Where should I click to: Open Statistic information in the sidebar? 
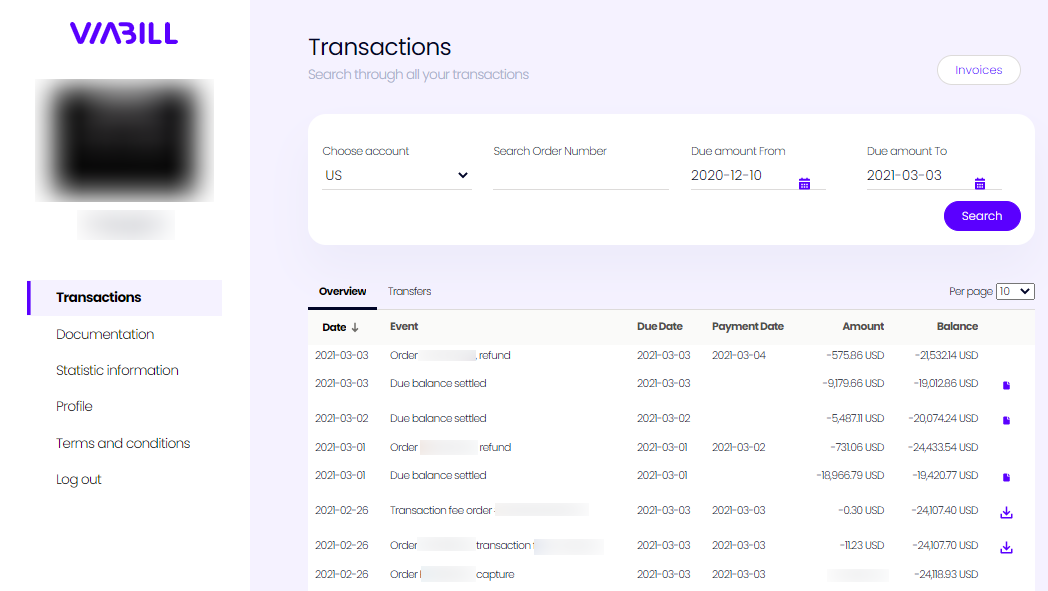[118, 370]
